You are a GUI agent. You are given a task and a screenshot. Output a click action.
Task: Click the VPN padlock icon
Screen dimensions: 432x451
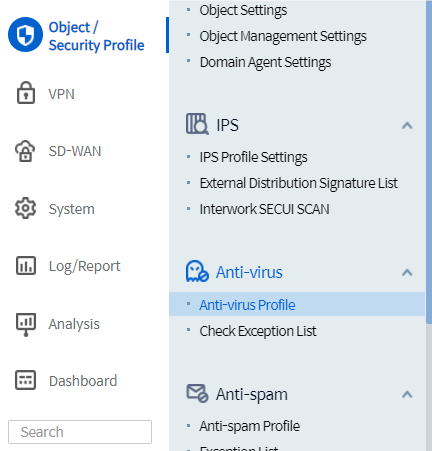26,93
